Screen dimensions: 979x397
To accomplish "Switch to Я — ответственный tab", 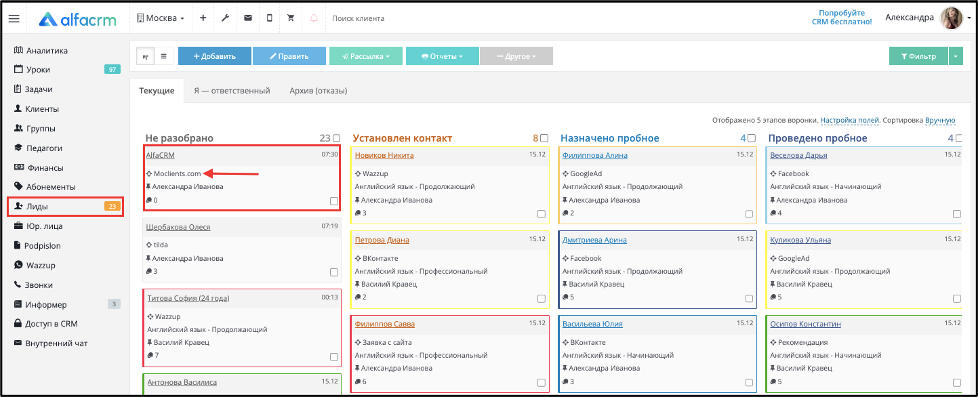I will tap(232, 91).
